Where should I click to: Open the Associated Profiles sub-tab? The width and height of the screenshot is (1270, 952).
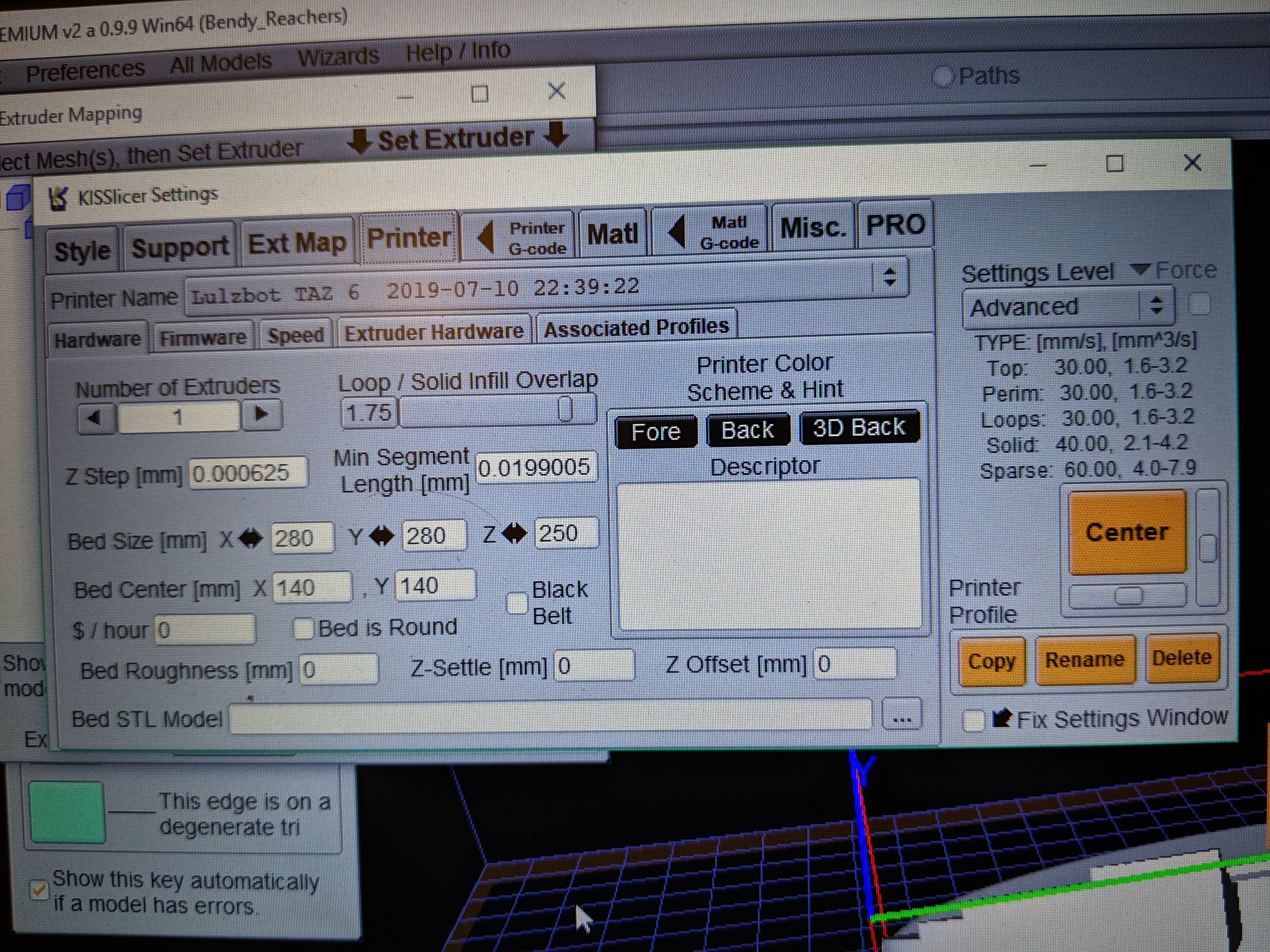pos(636,327)
